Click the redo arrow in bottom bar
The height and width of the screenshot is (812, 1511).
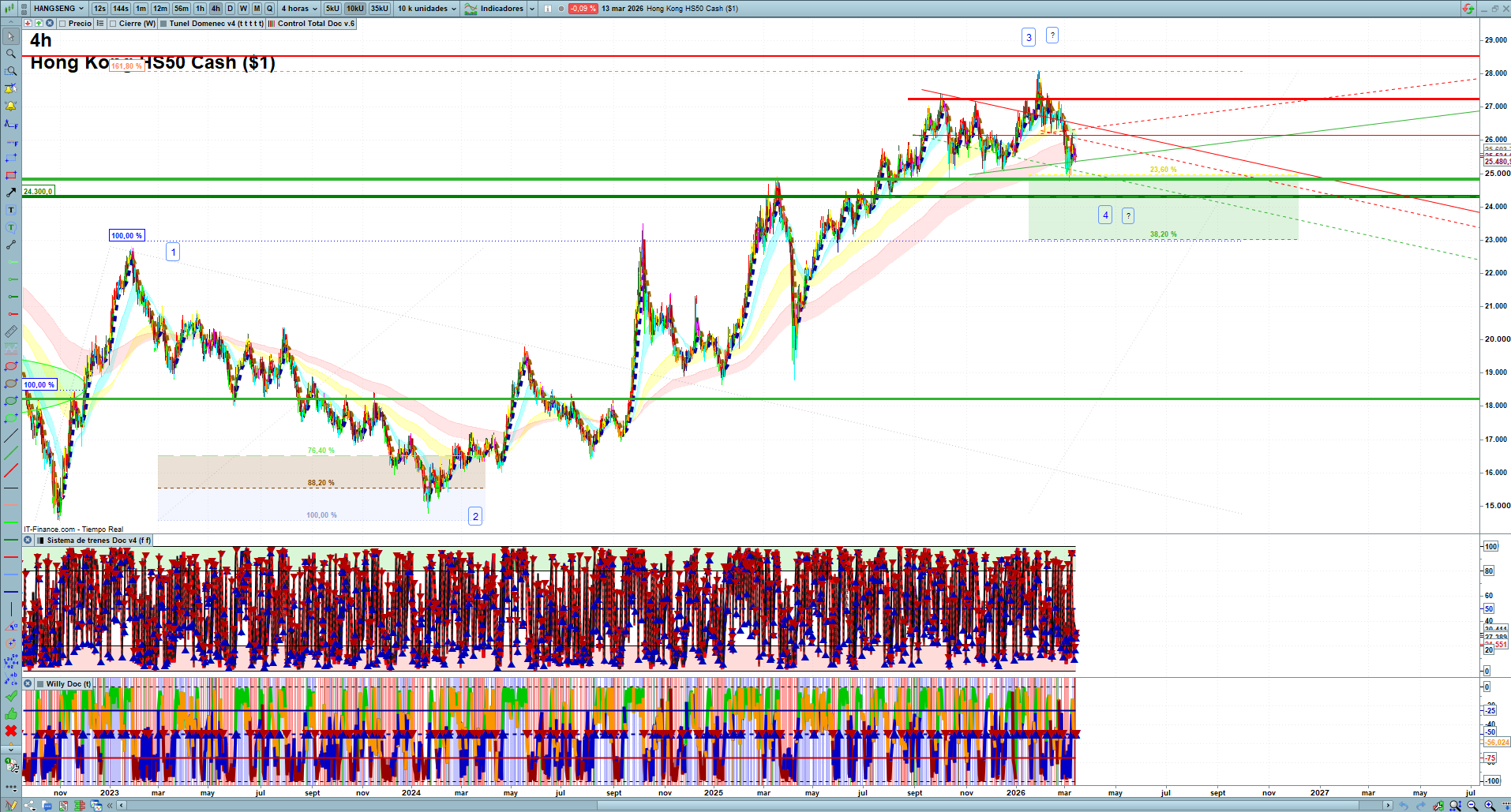coord(1420,806)
